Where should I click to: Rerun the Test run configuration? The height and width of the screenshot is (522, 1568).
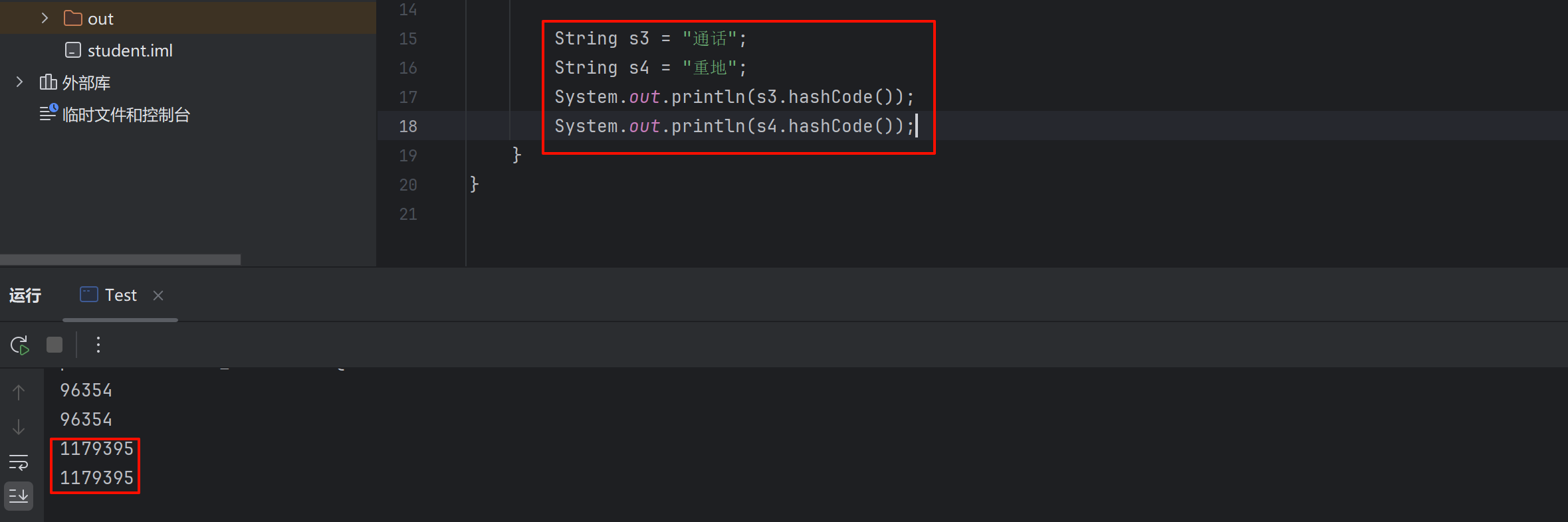click(x=19, y=345)
